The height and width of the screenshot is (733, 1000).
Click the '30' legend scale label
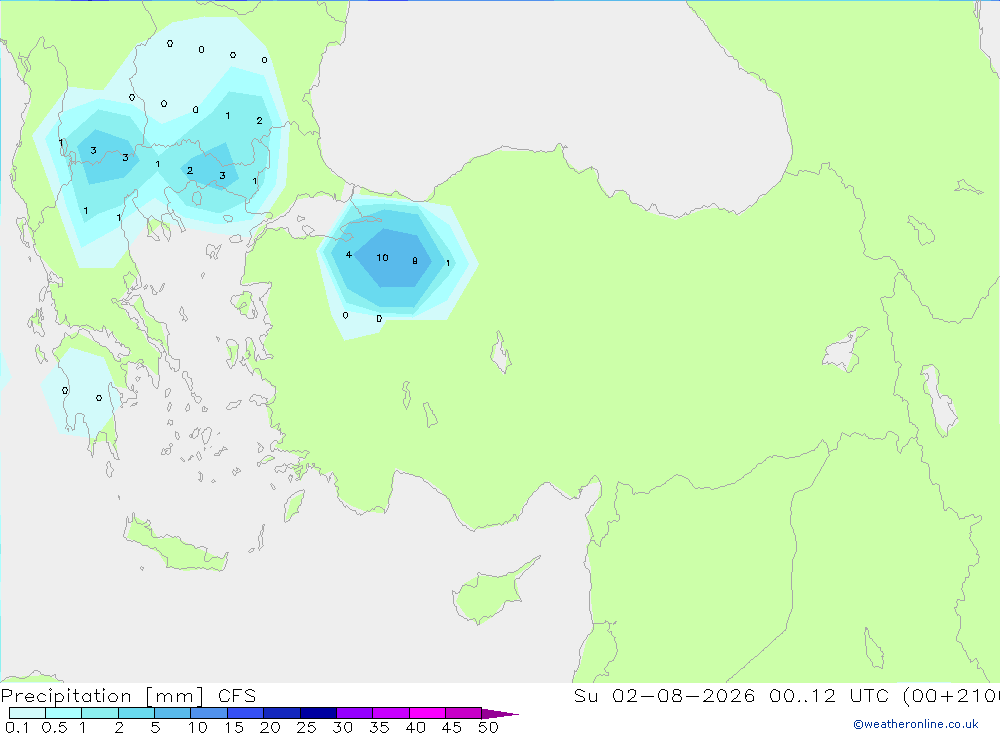click(x=343, y=727)
